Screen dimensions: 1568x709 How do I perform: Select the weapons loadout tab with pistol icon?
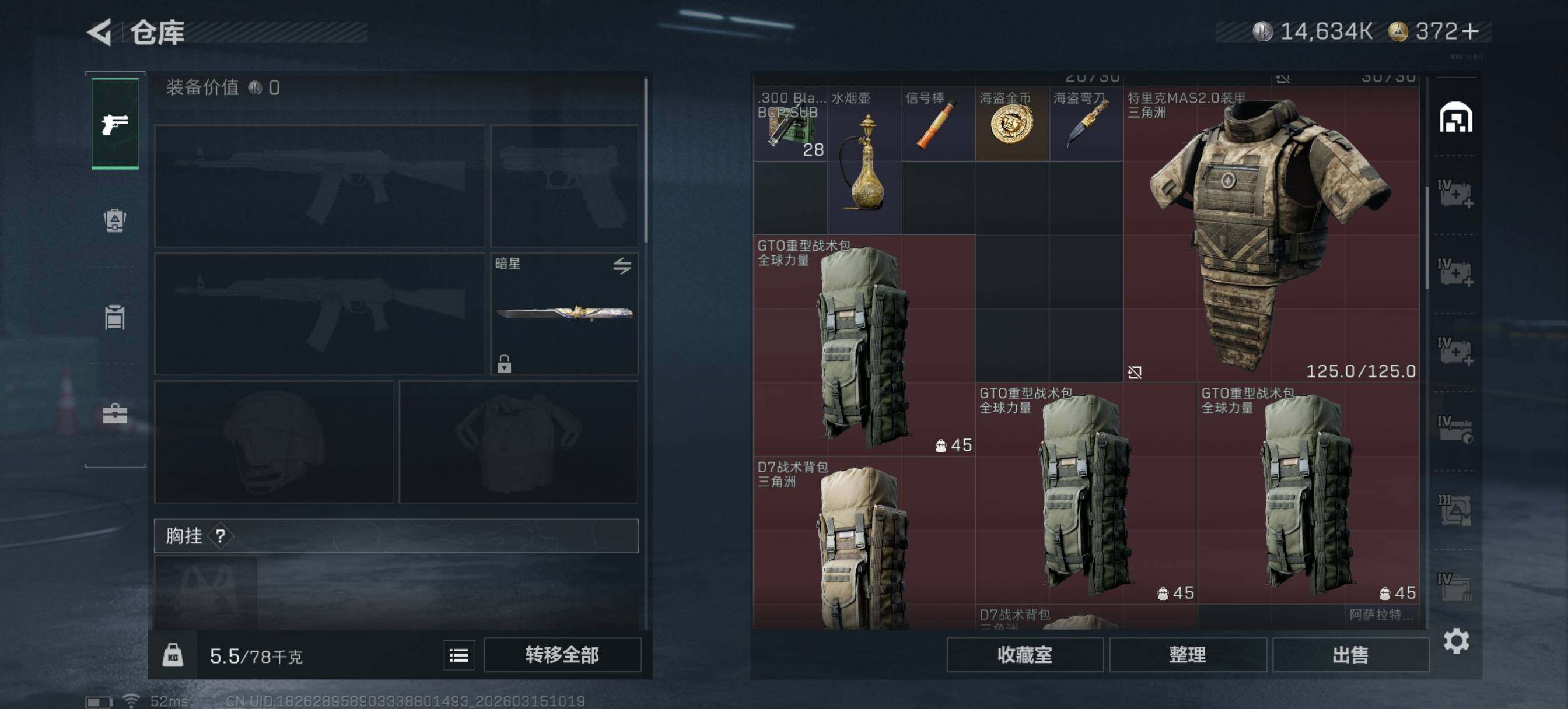coord(115,124)
